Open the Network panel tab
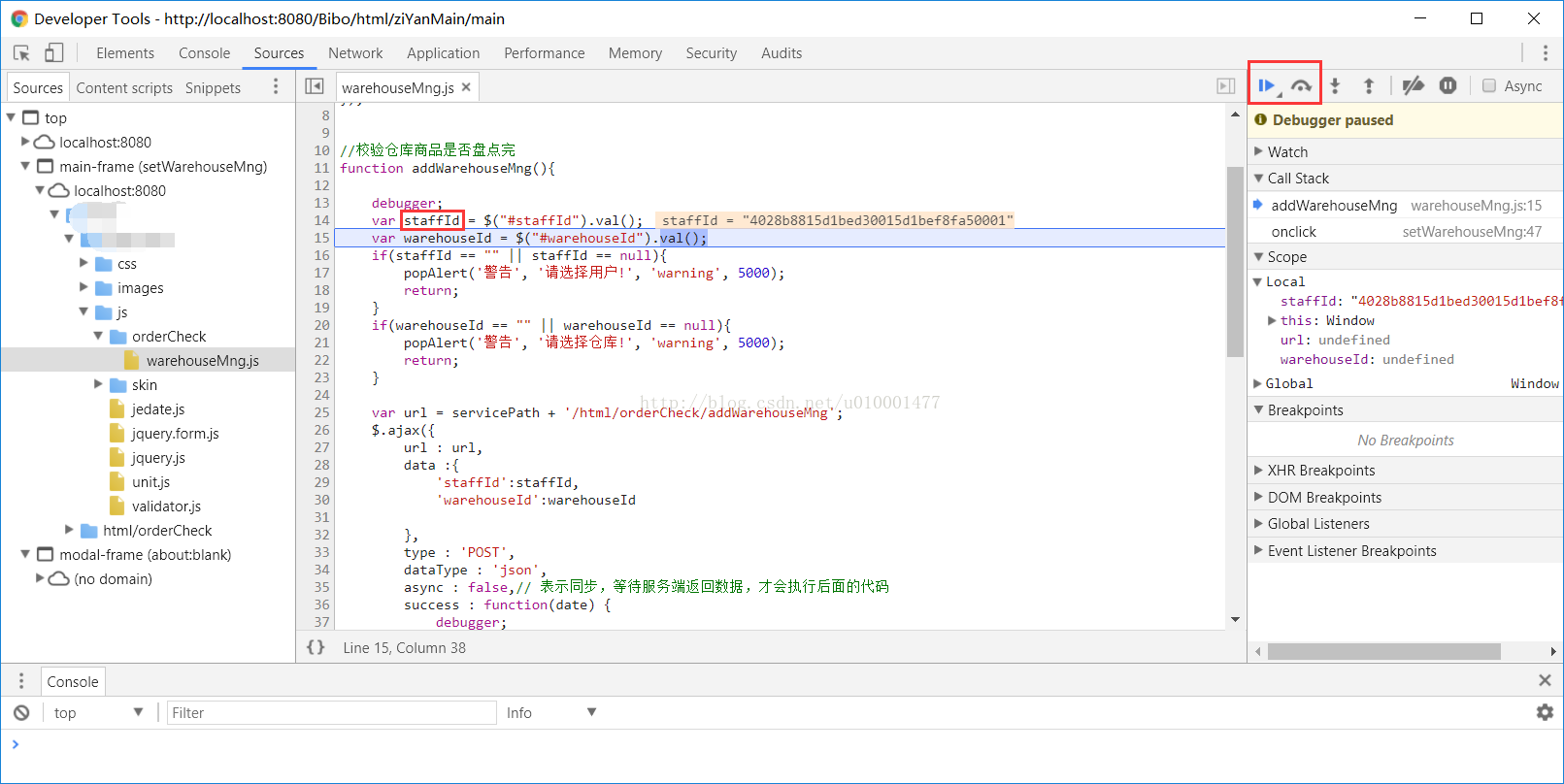The width and height of the screenshot is (1564, 784). (355, 53)
